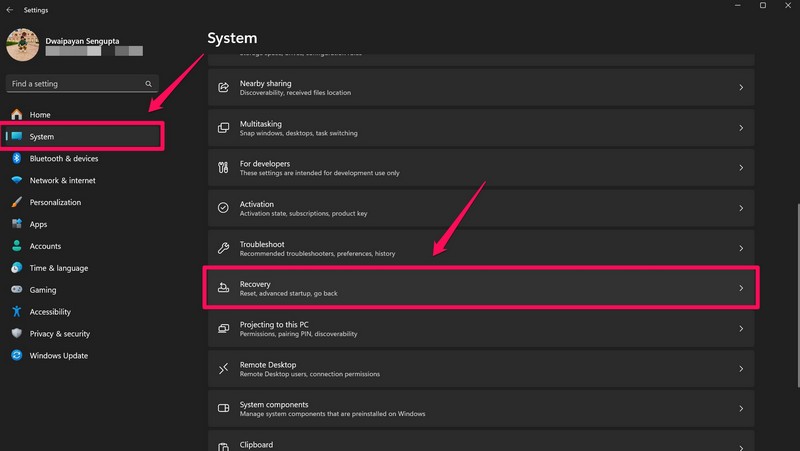Click the Privacy & security shield icon
The width and height of the screenshot is (800, 451).
point(17,334)
